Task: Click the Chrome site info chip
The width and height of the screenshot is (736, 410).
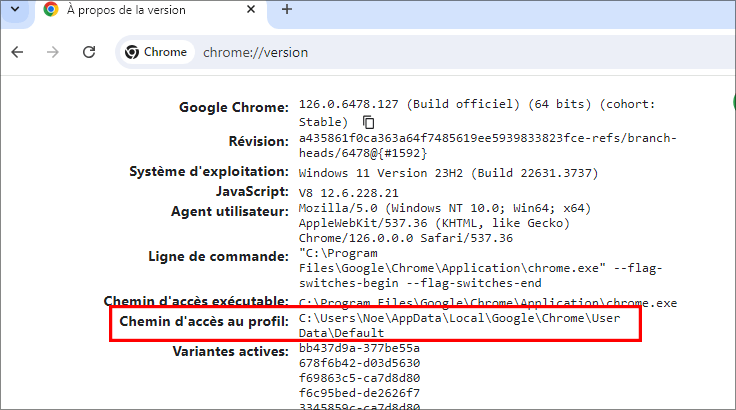Action: (156, 52)
